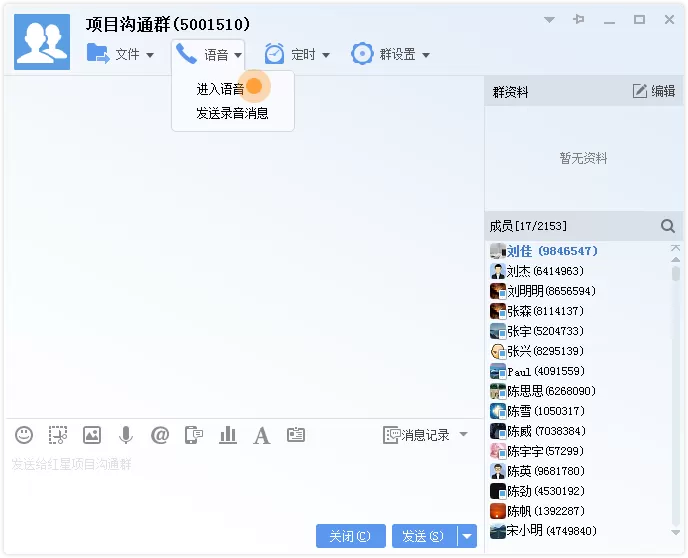Expand the 消息记录 dropdown arrow

point(463,434)
